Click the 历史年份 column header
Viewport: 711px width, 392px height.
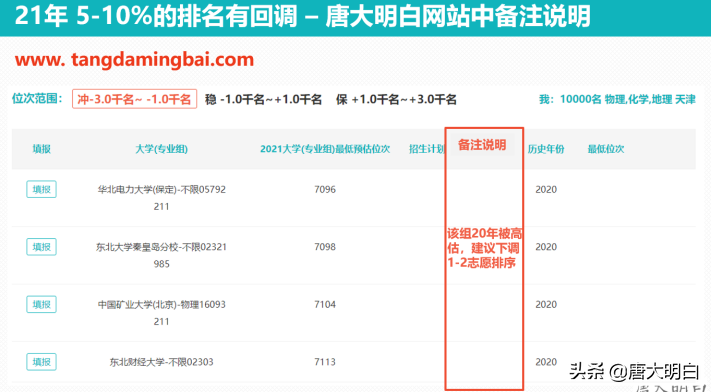pos(546,149)
